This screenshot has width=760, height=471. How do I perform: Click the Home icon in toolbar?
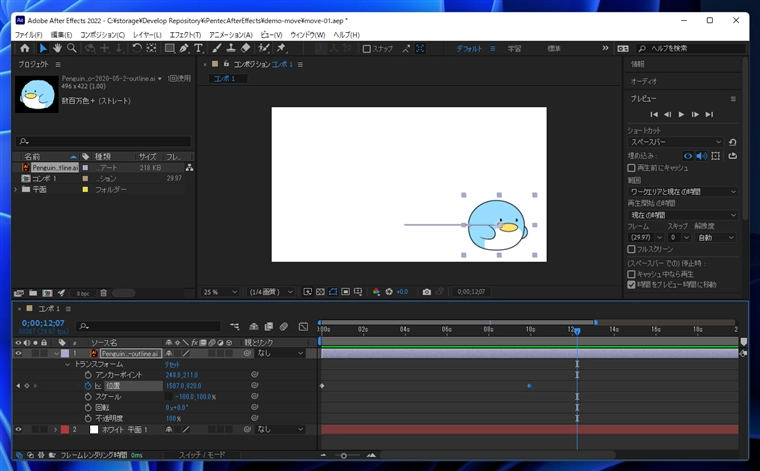point(25,48)
